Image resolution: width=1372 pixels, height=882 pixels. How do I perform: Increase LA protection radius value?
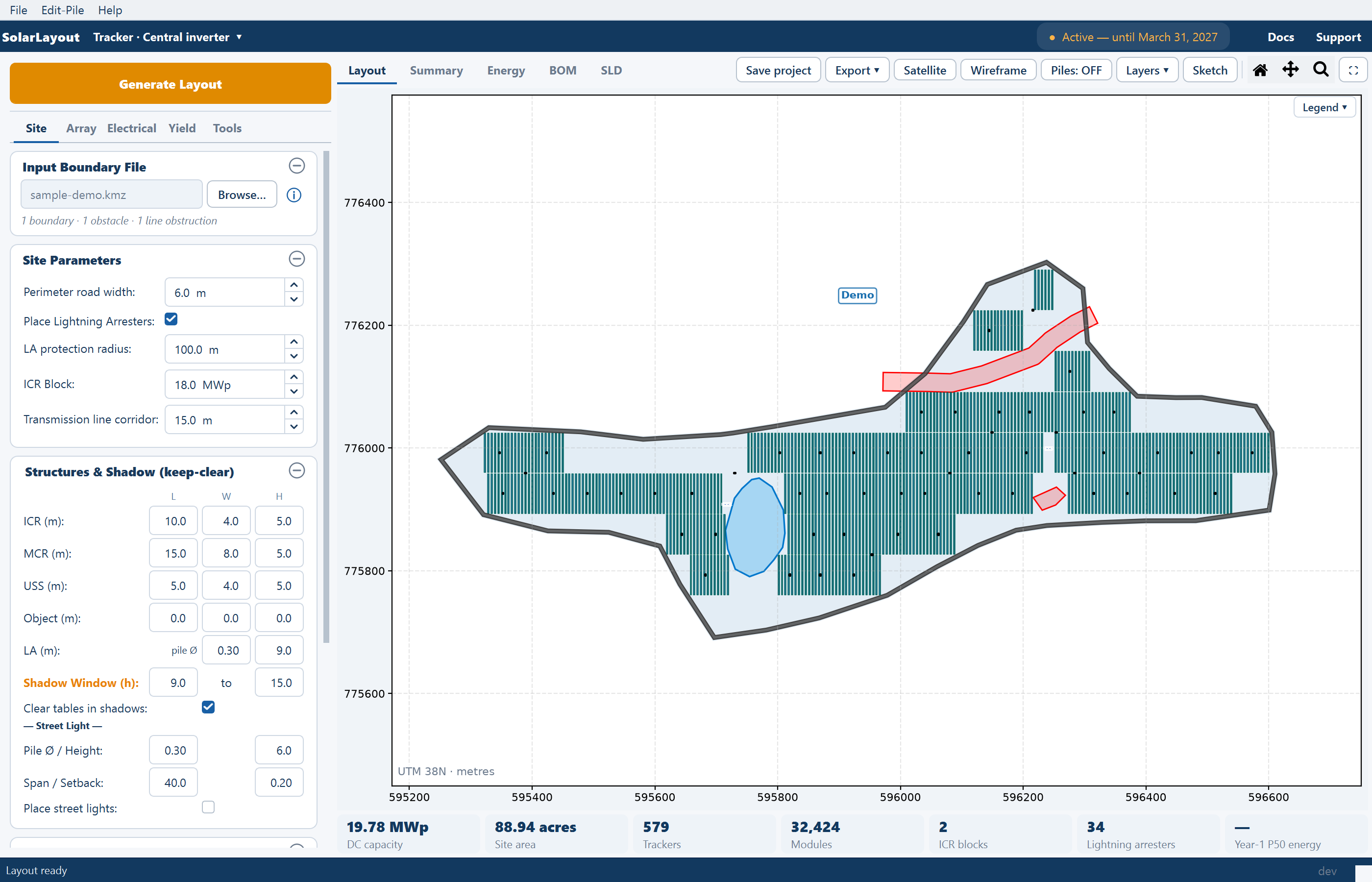(x=294, y=342)
